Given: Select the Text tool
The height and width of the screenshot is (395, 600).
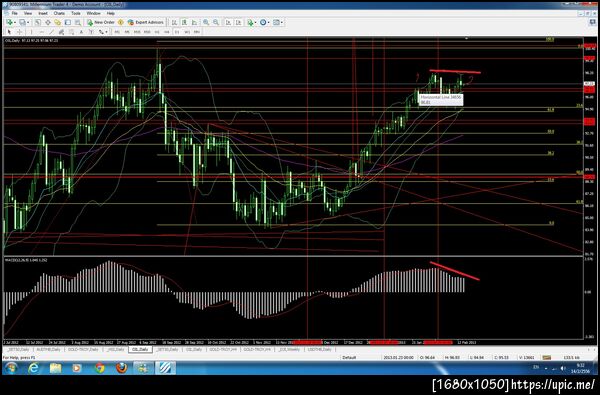Looking at the screenshot, I should (x=81, y=32).
